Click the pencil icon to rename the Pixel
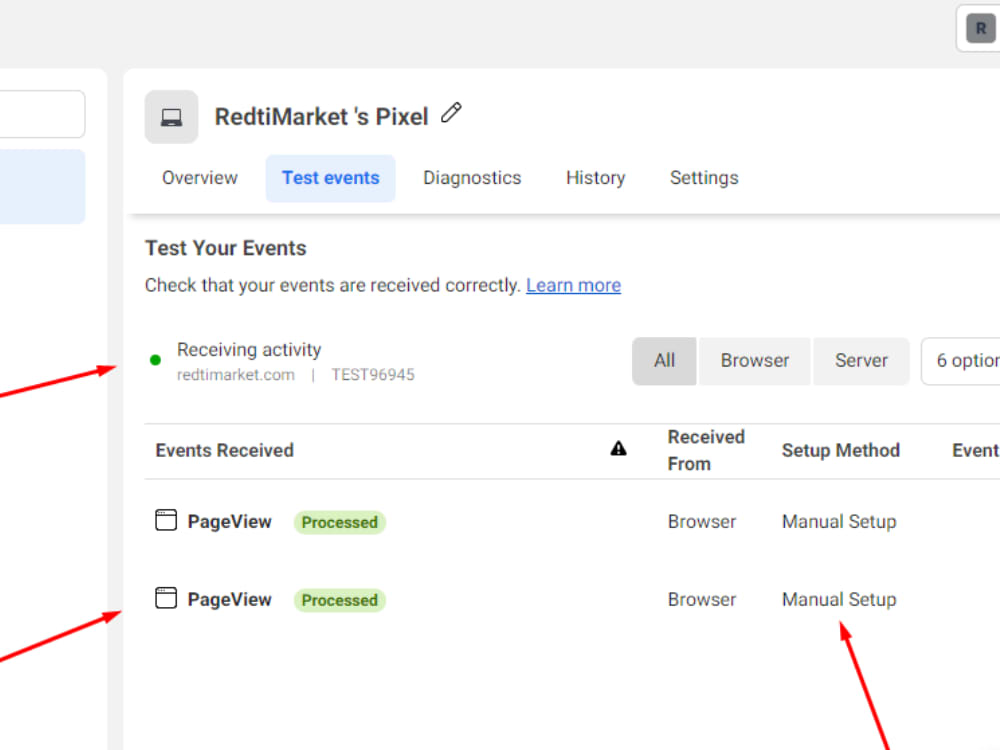 [451, 113]
